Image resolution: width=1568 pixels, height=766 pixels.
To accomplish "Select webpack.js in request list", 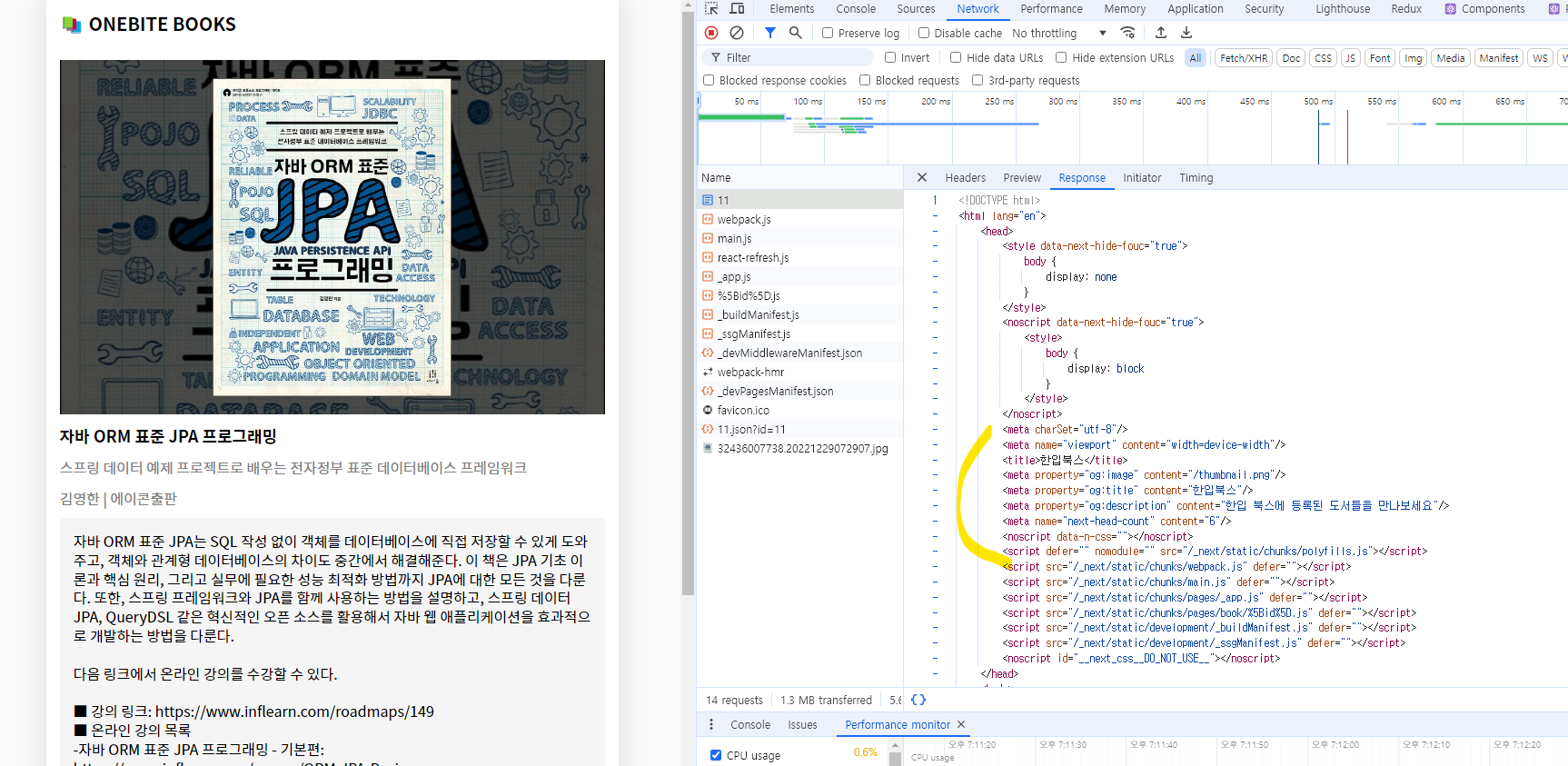I will (x=800, y=219).
